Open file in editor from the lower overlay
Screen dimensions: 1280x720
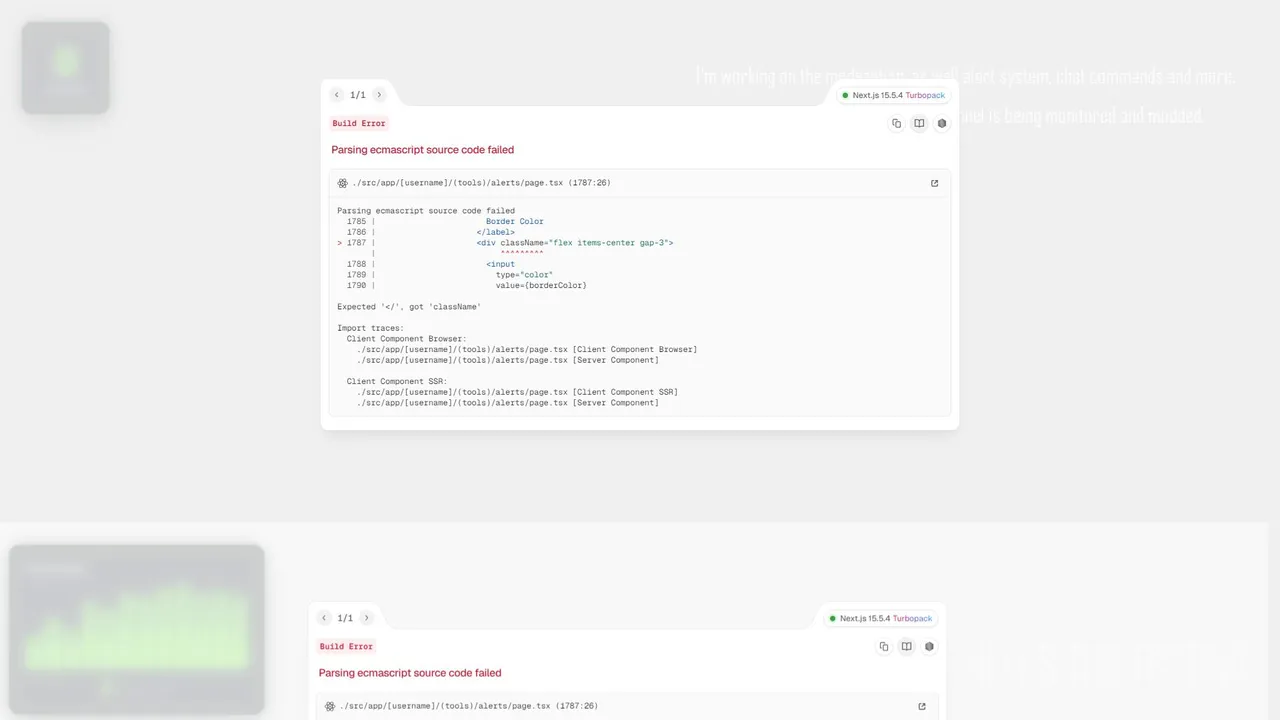pyautogui.click(x=922, y=706)
